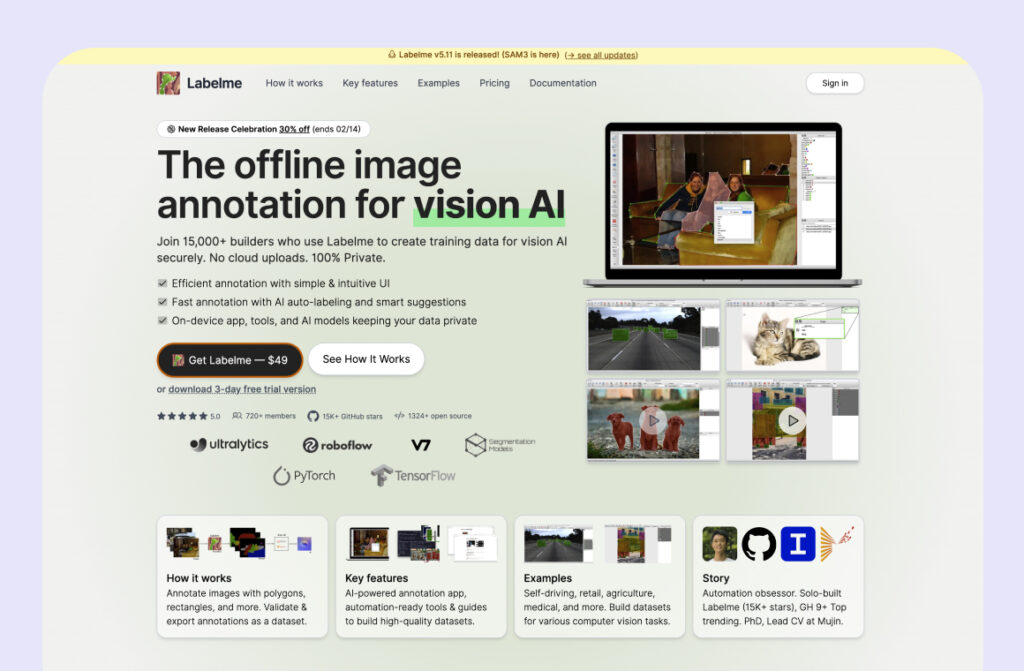
Task: Follow the download 3-day free trial link
Action: point(242,389)
